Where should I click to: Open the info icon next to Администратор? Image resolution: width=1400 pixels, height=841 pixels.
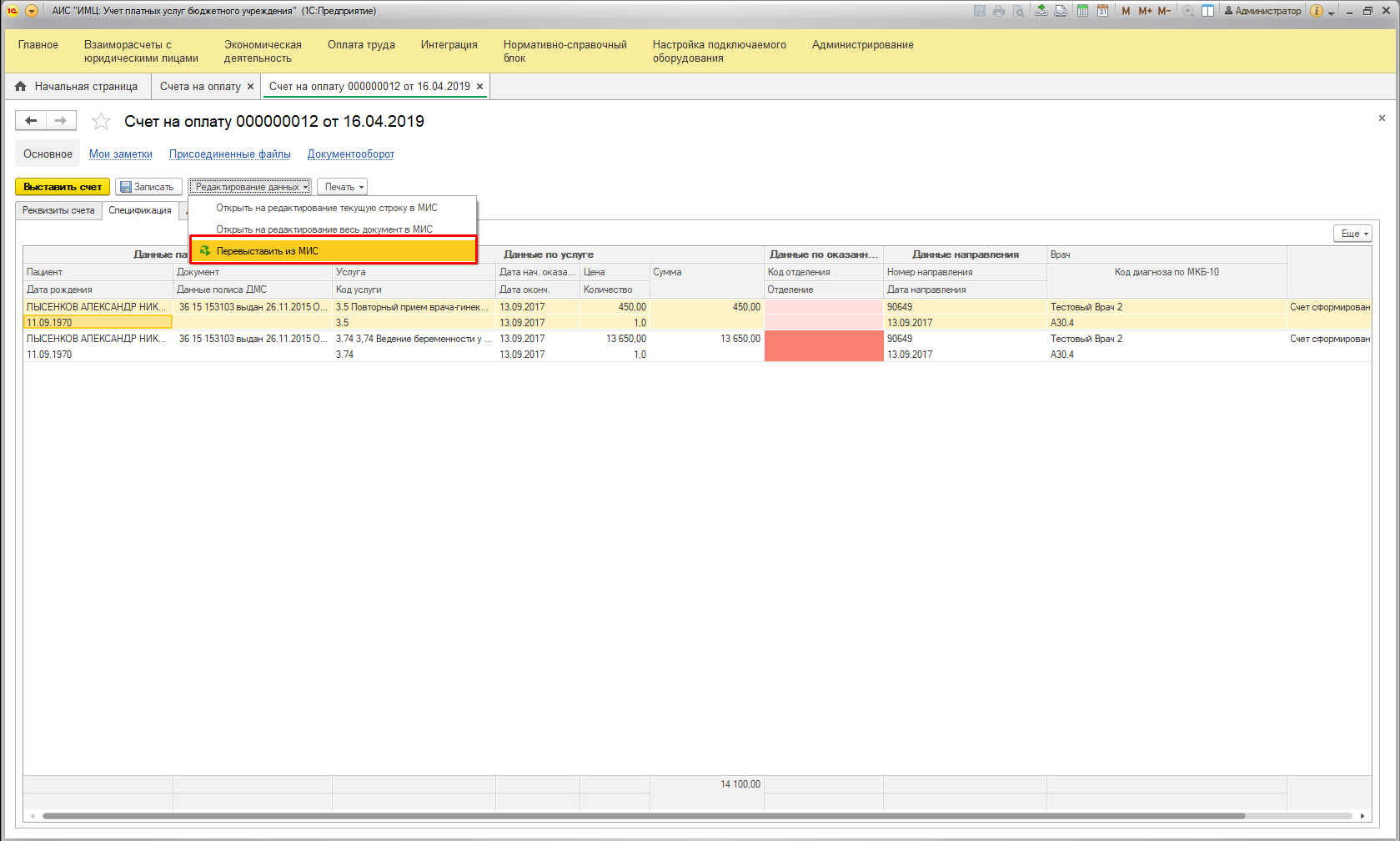pyautogui.click(x=1317, y=11)
